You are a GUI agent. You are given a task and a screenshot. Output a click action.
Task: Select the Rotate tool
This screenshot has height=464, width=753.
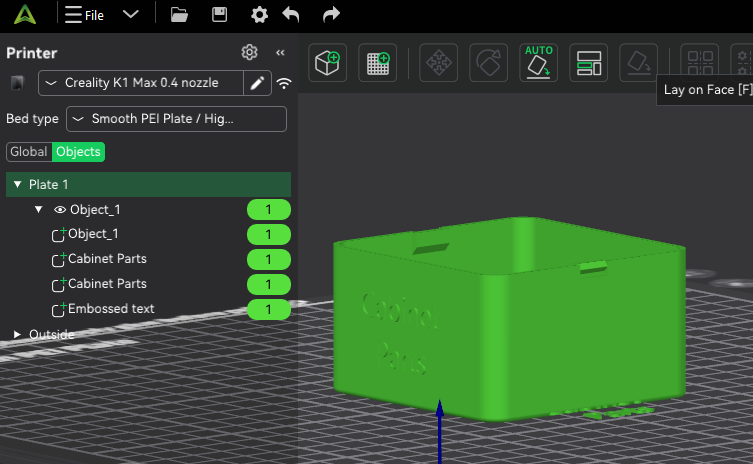[x=488, y=62]
